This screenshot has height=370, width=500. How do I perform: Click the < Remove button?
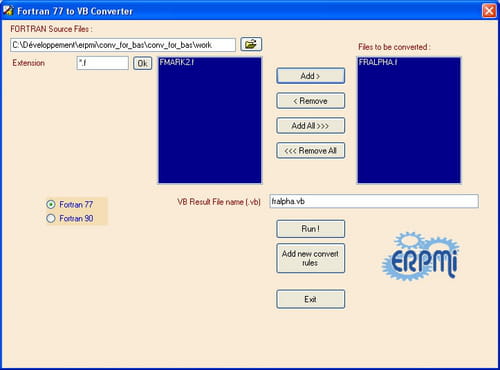310,101
